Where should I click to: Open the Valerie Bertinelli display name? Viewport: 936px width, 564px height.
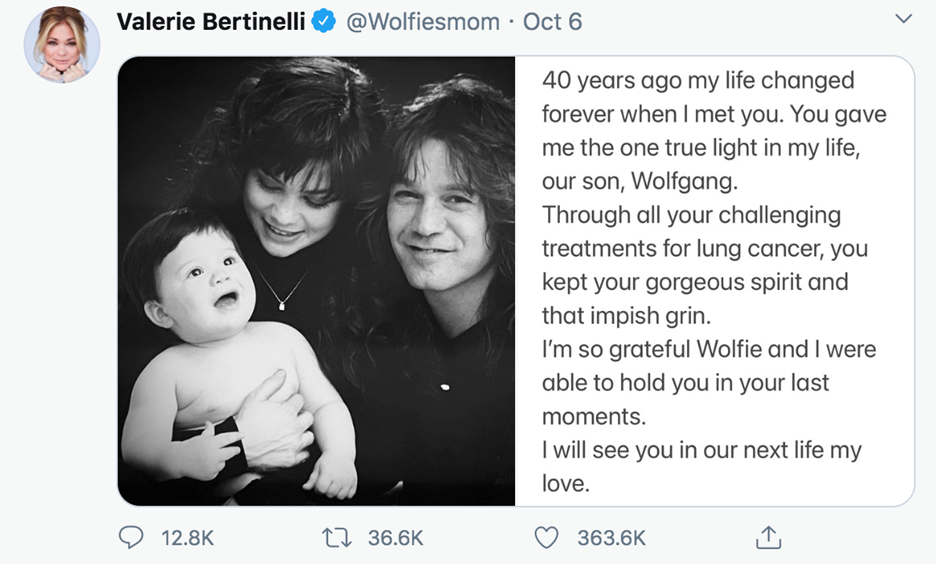tap(211, 21)
